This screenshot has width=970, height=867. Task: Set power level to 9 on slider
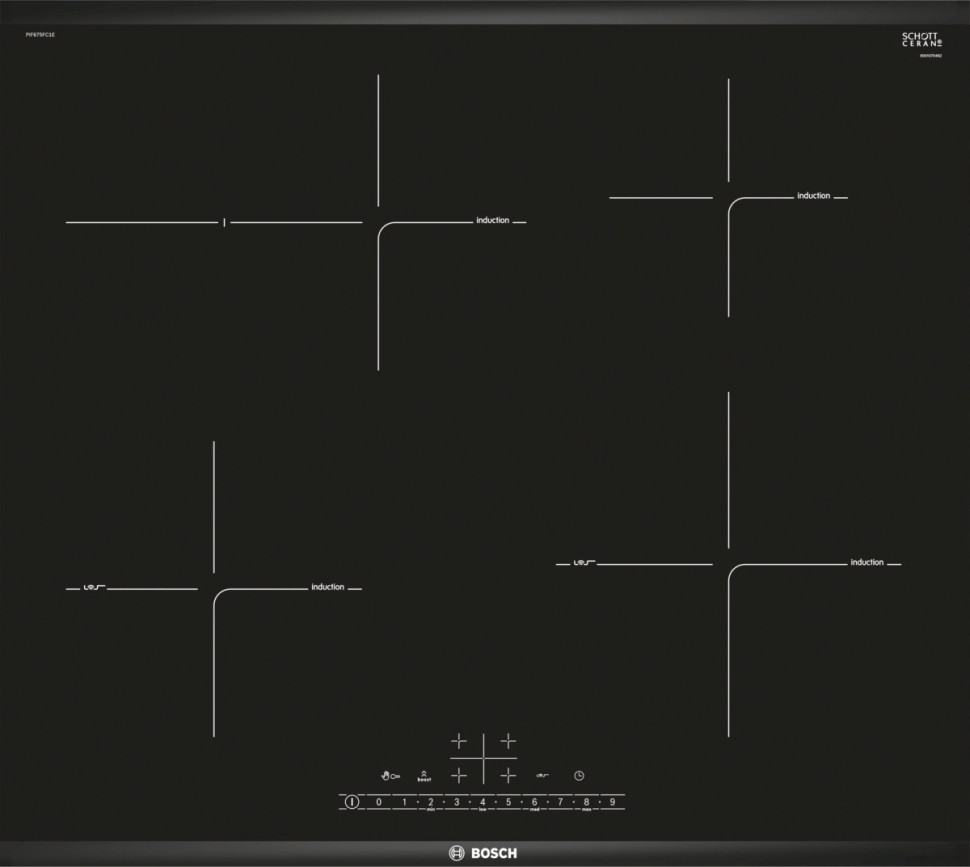[612, 802]
